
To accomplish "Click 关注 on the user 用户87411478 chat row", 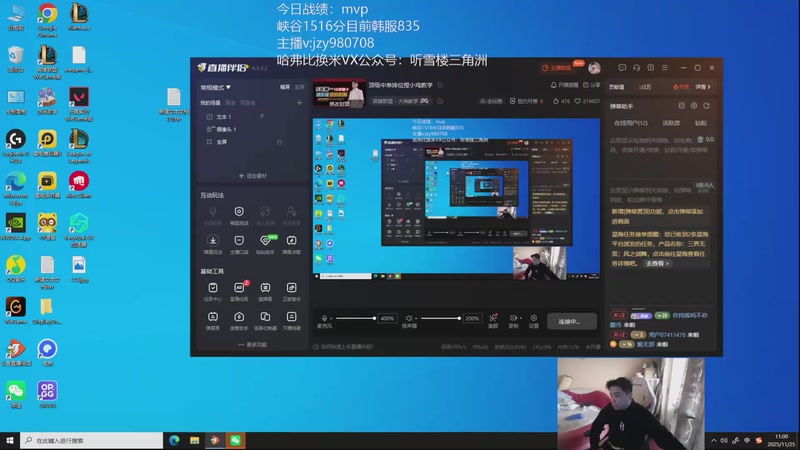I will click(x=619, y=335).
